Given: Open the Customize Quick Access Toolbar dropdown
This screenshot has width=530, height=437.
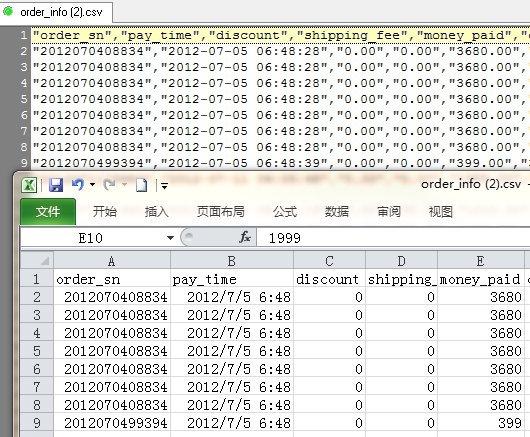Looking at the screenshot, I should 164,186.
